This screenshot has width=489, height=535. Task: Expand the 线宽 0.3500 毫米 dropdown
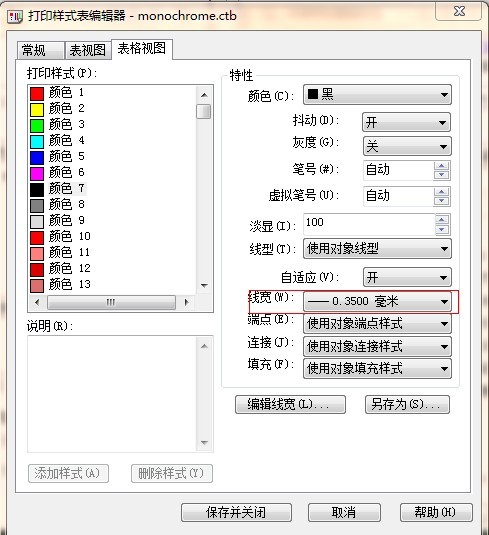[x=377, y=302]
